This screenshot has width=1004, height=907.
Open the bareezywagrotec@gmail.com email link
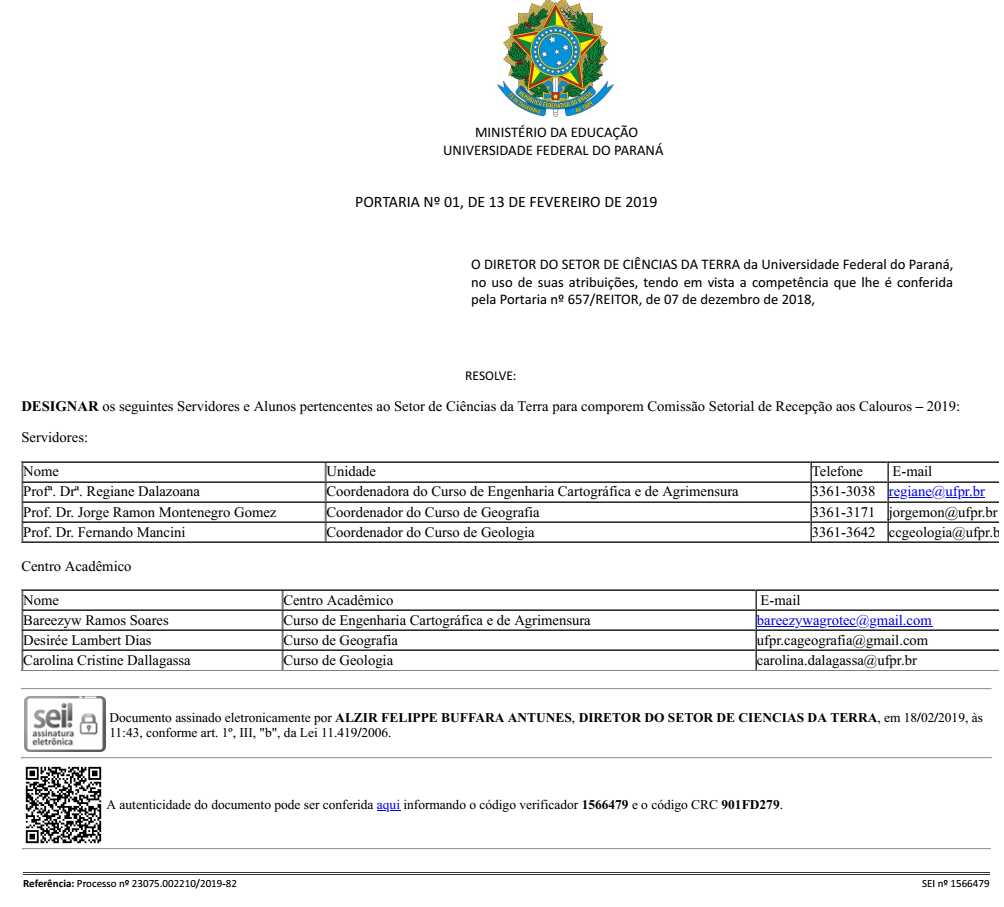click(x=844, y=620)
